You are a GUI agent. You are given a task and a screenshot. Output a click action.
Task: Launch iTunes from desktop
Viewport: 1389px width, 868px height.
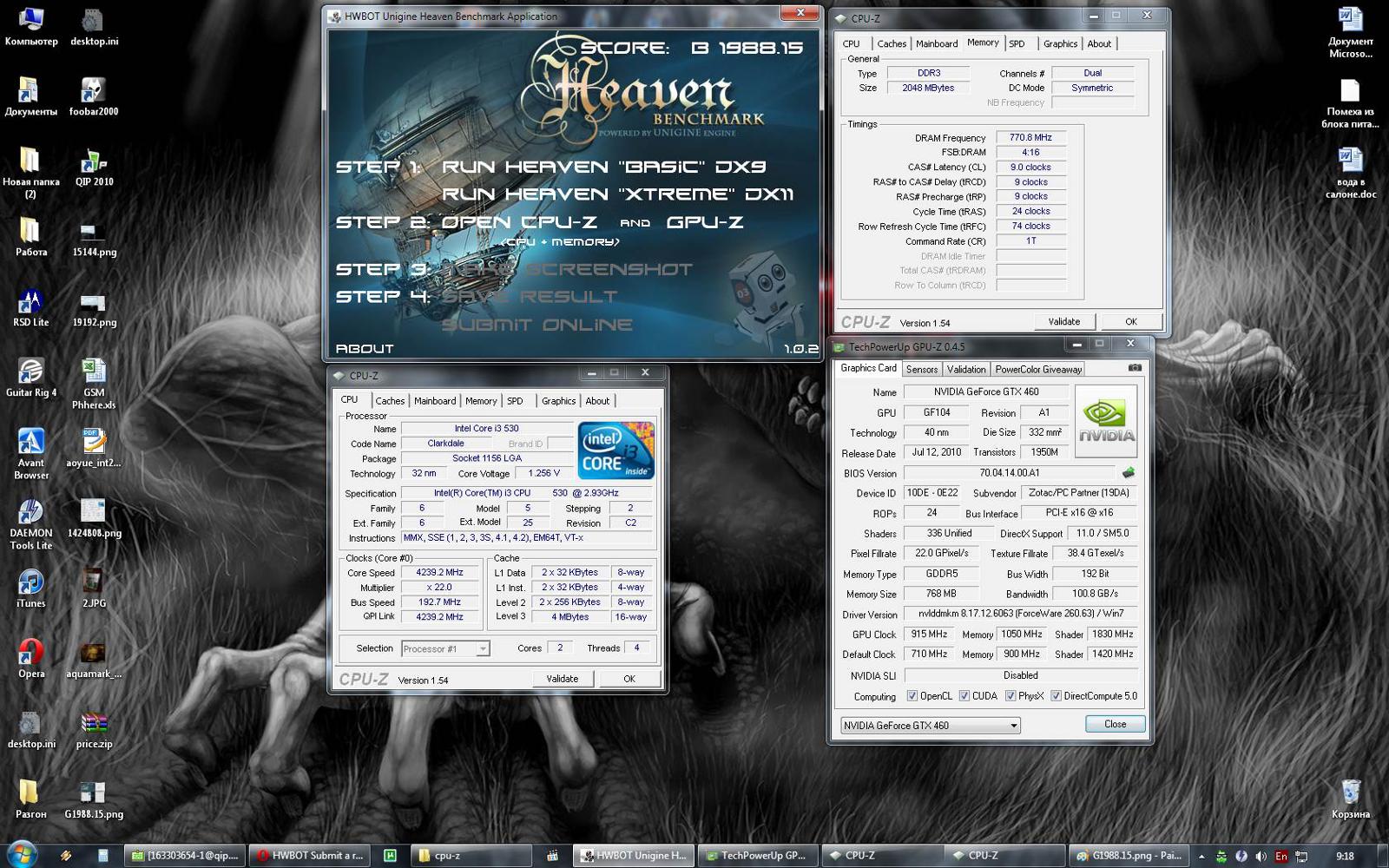[x=31, y=588]
